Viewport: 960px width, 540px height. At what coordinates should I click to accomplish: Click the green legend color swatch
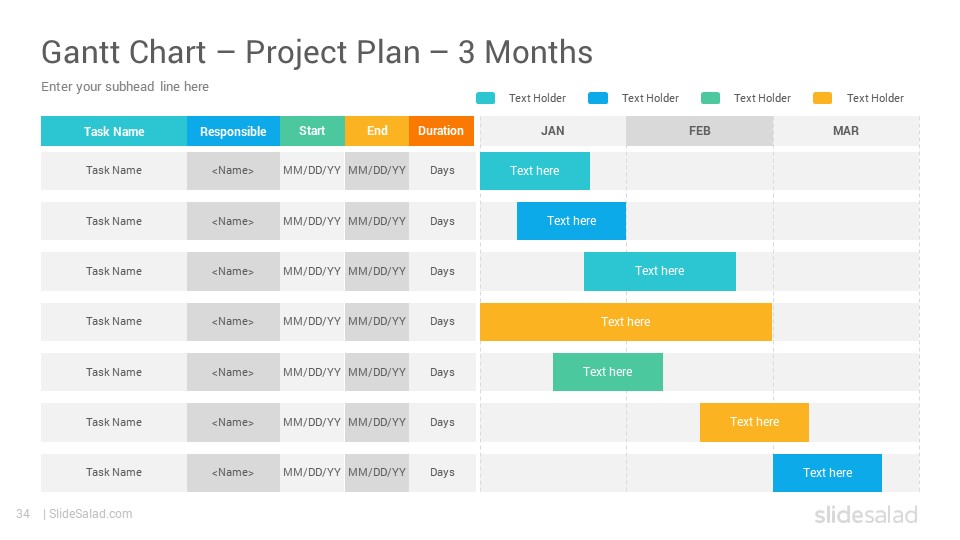(x=710, y=98)
